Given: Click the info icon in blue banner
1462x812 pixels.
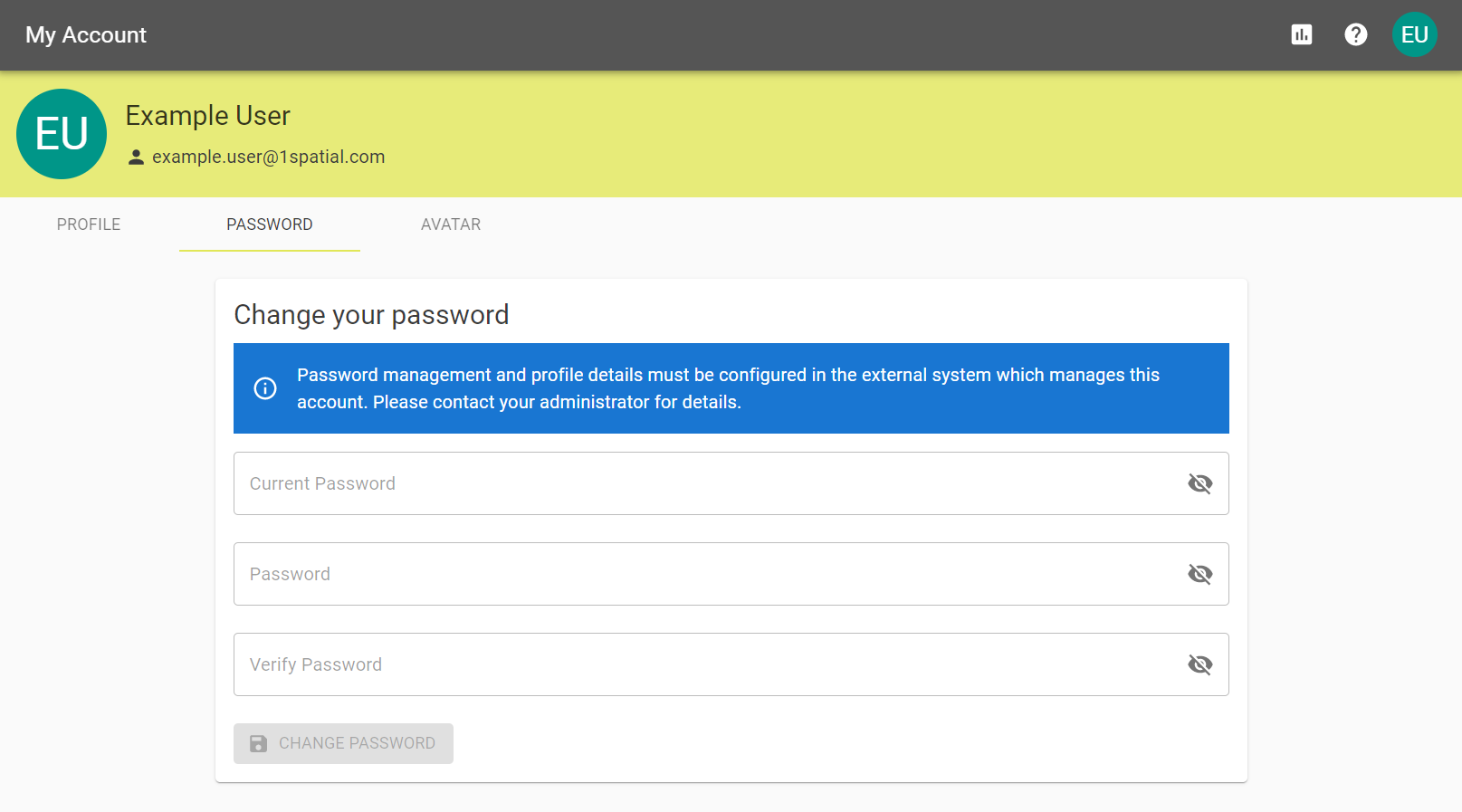Looking at the screenshot, I should coord(265,388).
